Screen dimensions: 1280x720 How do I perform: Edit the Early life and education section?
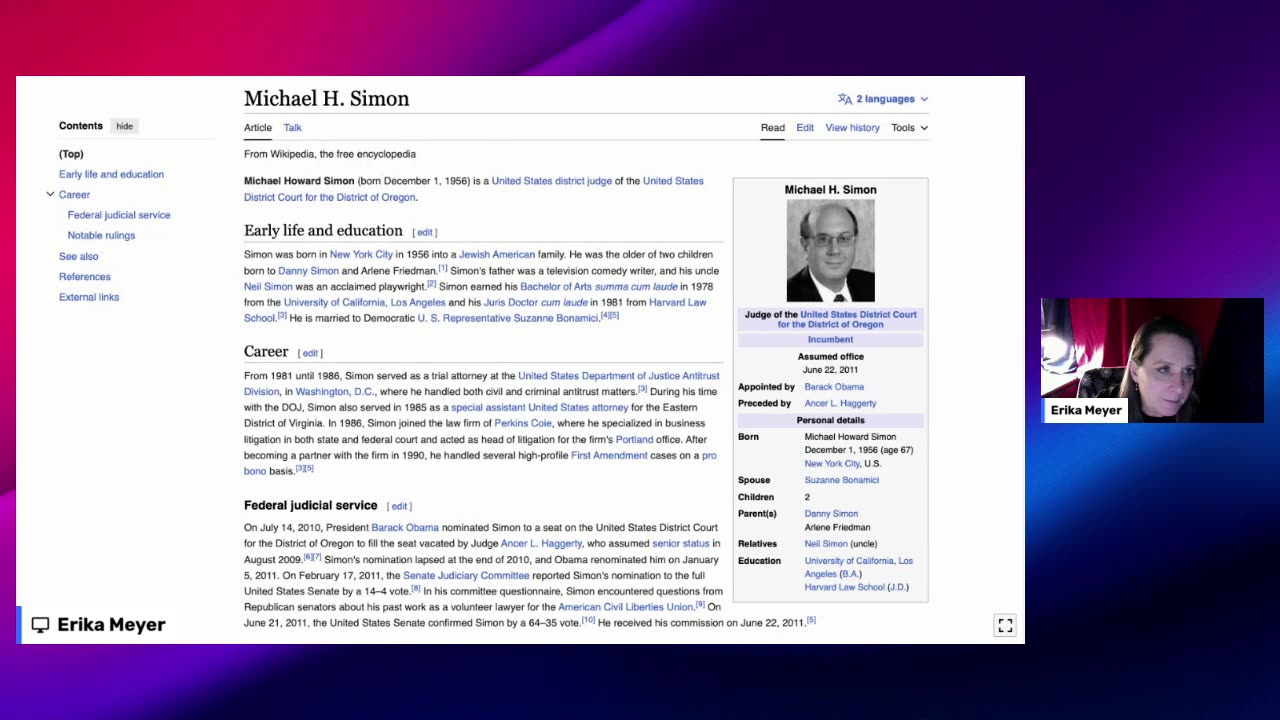(425, 232)
